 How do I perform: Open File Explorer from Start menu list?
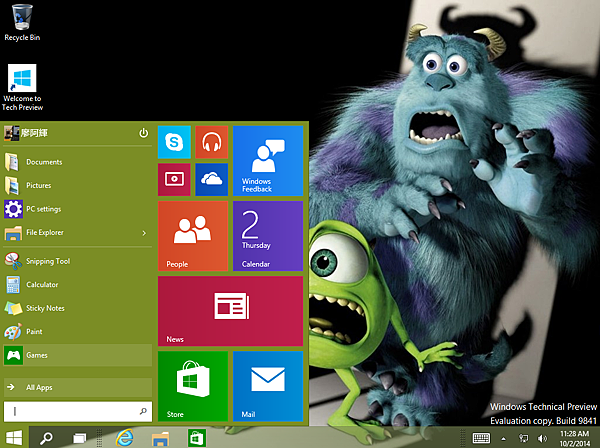(x=78, y=233)
